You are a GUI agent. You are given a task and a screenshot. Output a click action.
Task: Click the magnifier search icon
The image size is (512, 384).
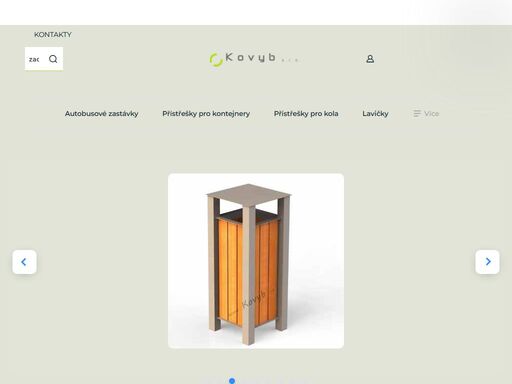53,59
